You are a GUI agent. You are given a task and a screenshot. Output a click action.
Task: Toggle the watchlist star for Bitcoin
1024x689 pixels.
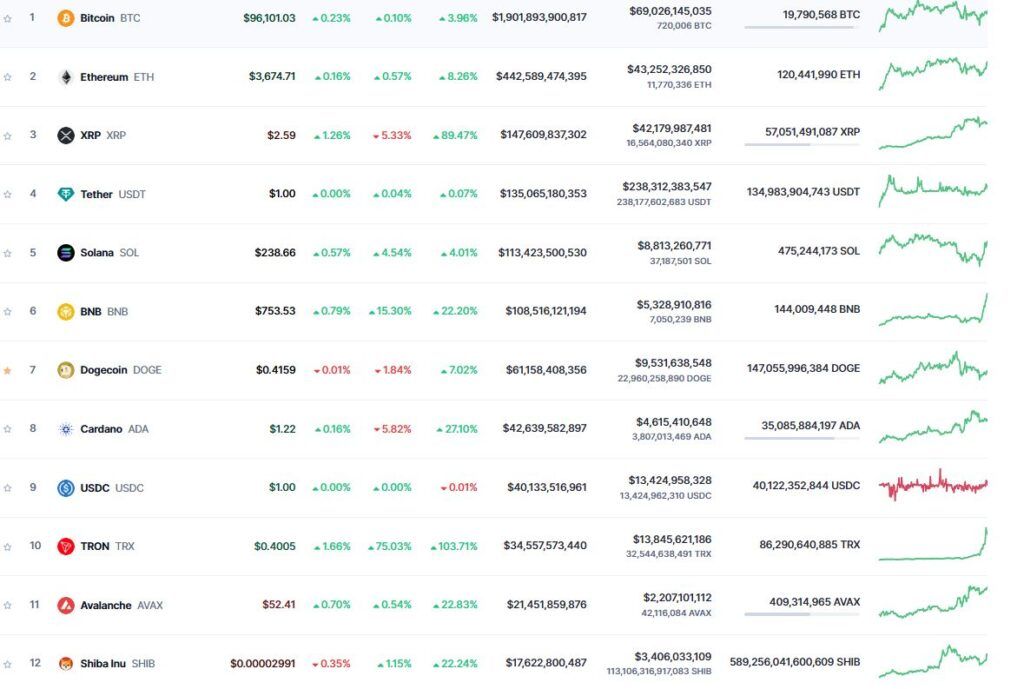point(8,18)
